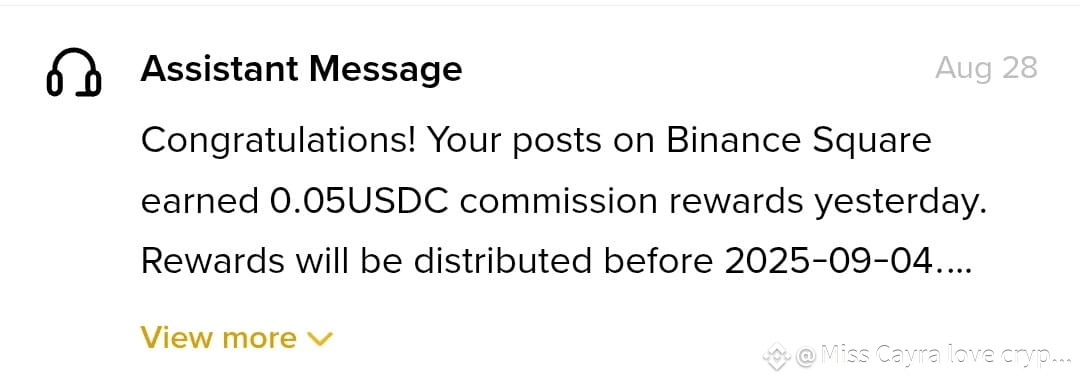Select the 0.05USDC reward amount
The image size is (1080, 382).
(356, 202)
